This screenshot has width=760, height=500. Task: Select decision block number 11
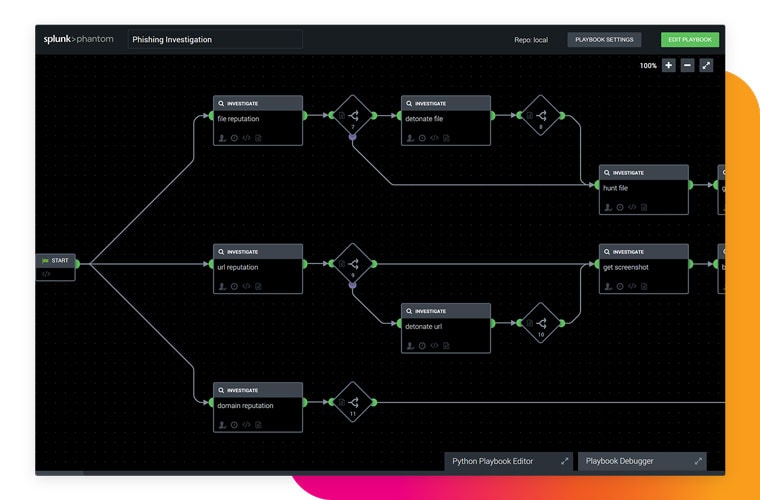(353, 402)
